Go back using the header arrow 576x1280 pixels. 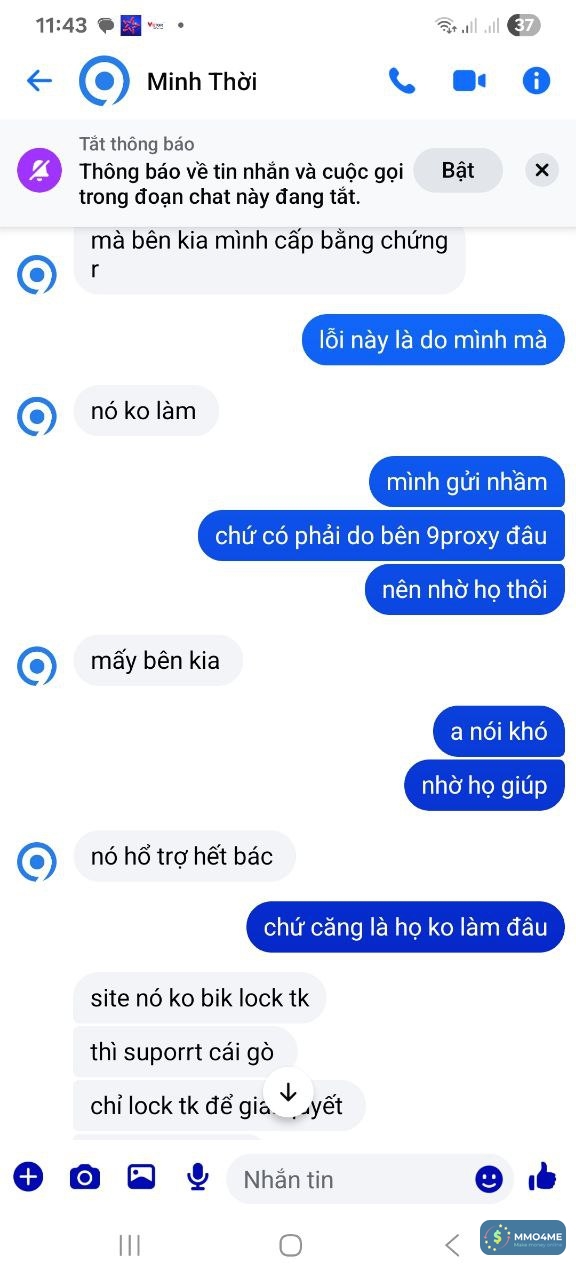coord(39,81)
